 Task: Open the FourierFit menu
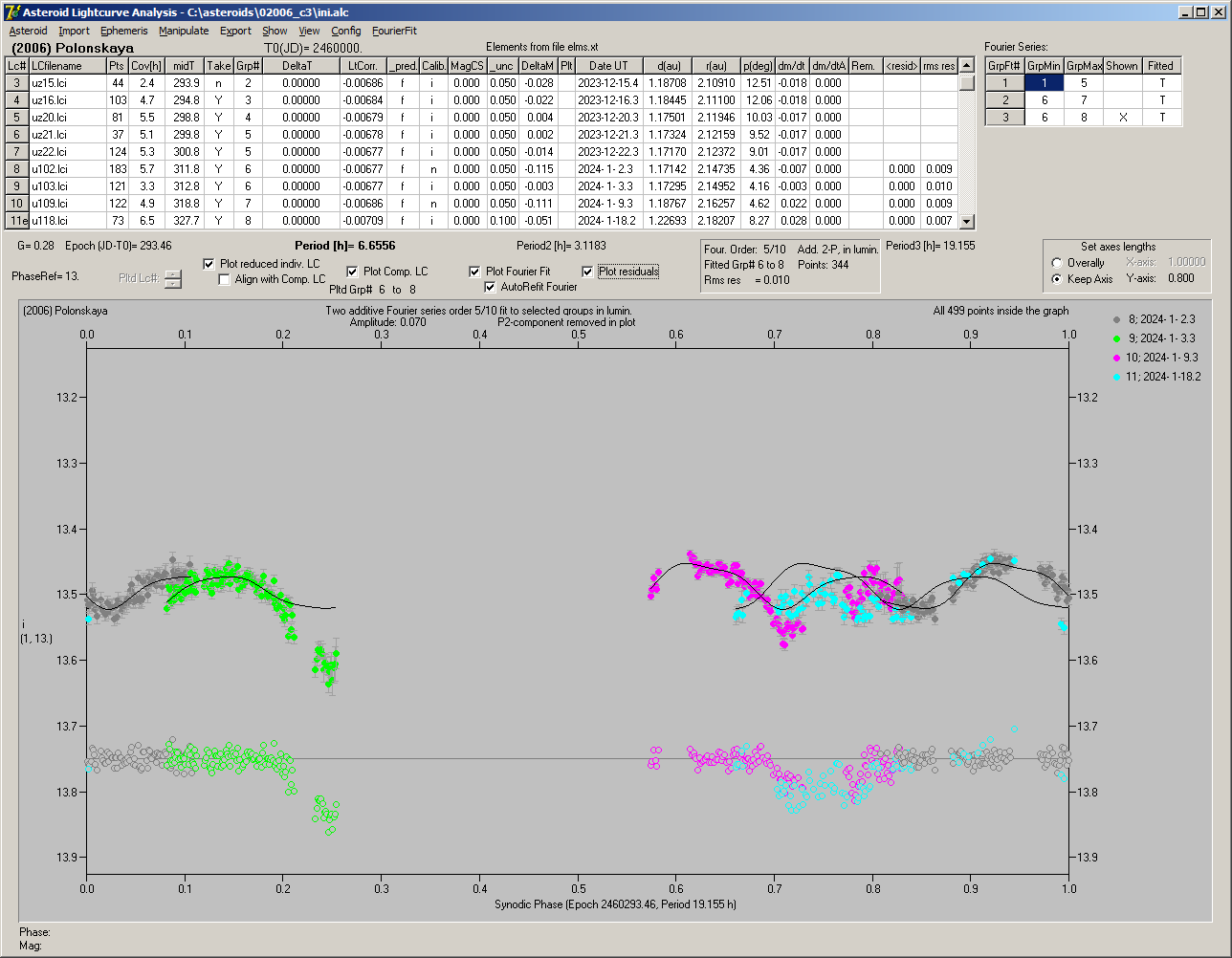point(394,31)
